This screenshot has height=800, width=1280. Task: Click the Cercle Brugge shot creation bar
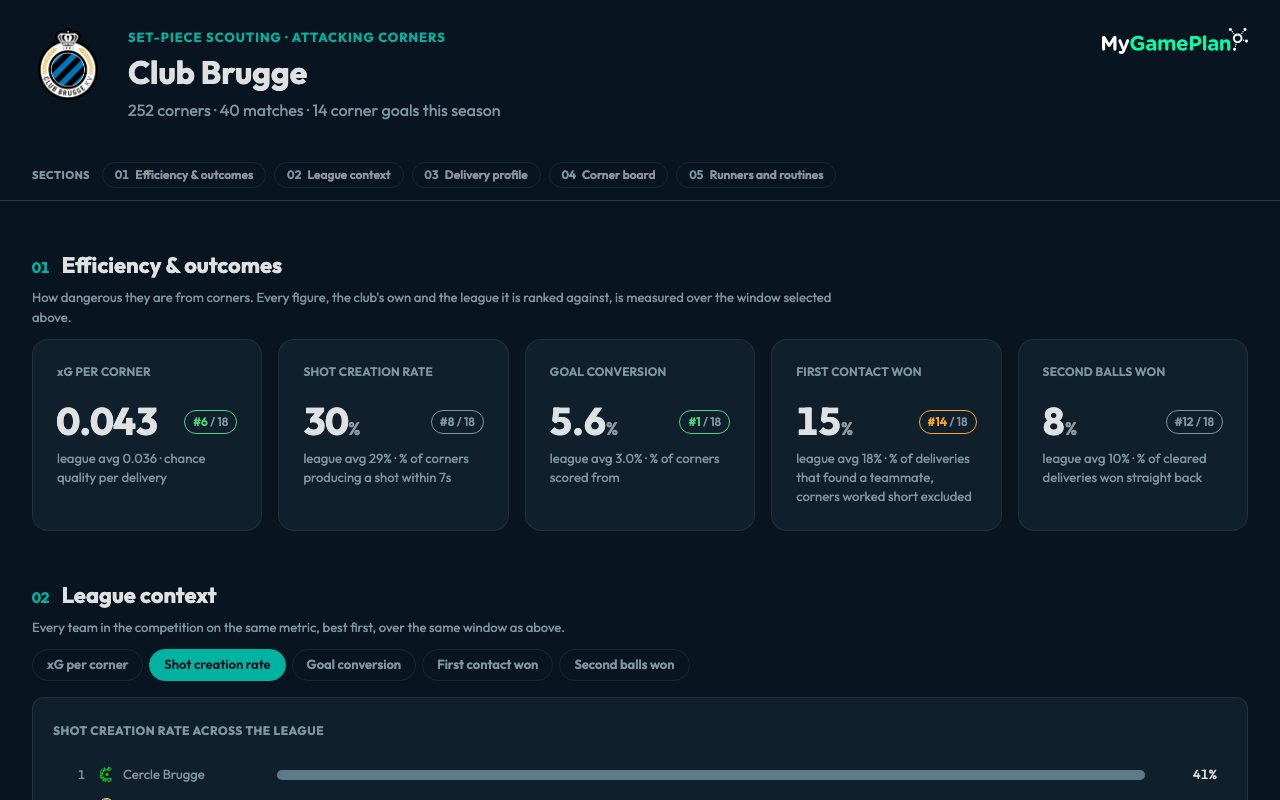(x=711, y=775)
